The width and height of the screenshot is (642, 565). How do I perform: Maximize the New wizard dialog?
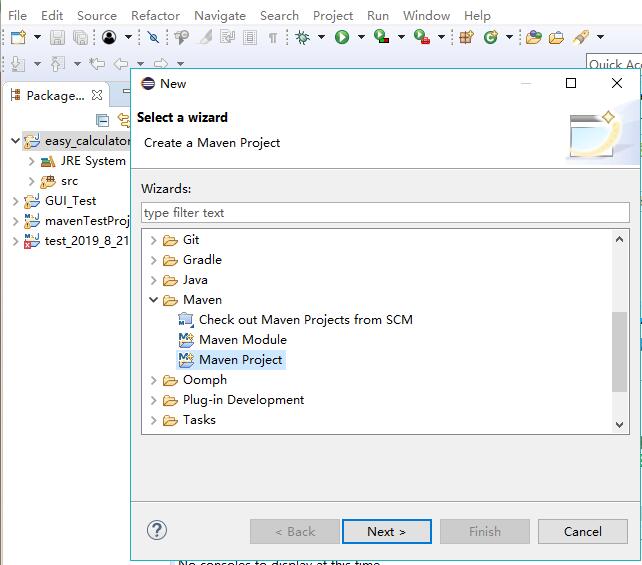click(x=571, y=83)
